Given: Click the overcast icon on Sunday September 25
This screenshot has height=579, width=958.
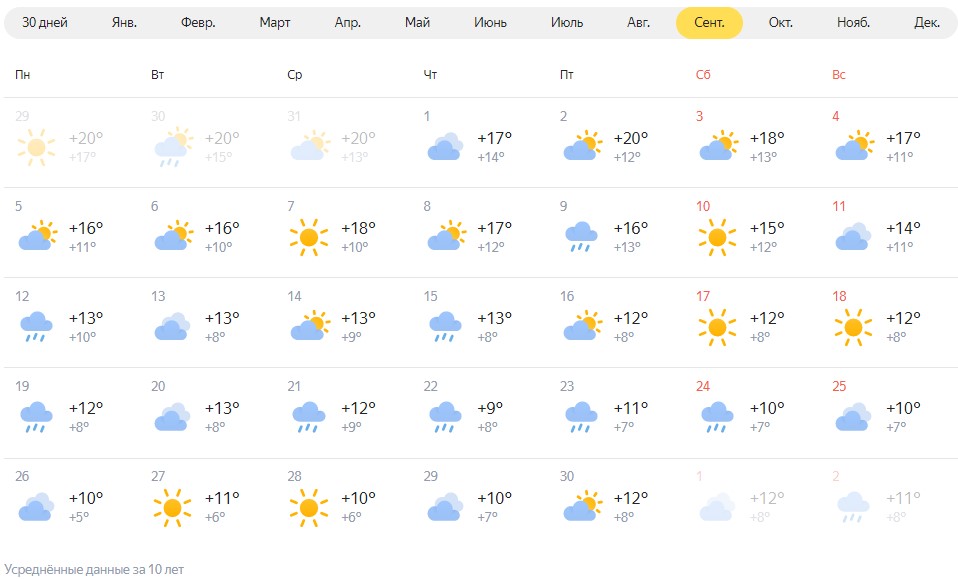Looking at the screenshot, I should (854, 417).
